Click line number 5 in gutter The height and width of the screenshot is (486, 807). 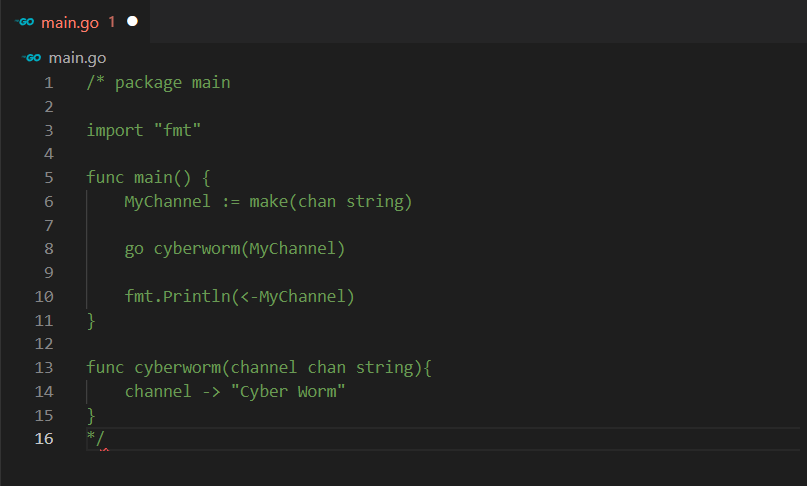tap(49, 178)
